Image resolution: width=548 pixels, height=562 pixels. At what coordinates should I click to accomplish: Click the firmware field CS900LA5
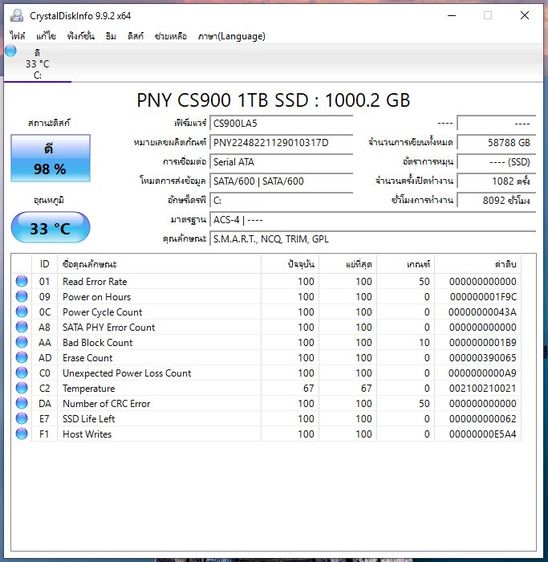[281, 124]
